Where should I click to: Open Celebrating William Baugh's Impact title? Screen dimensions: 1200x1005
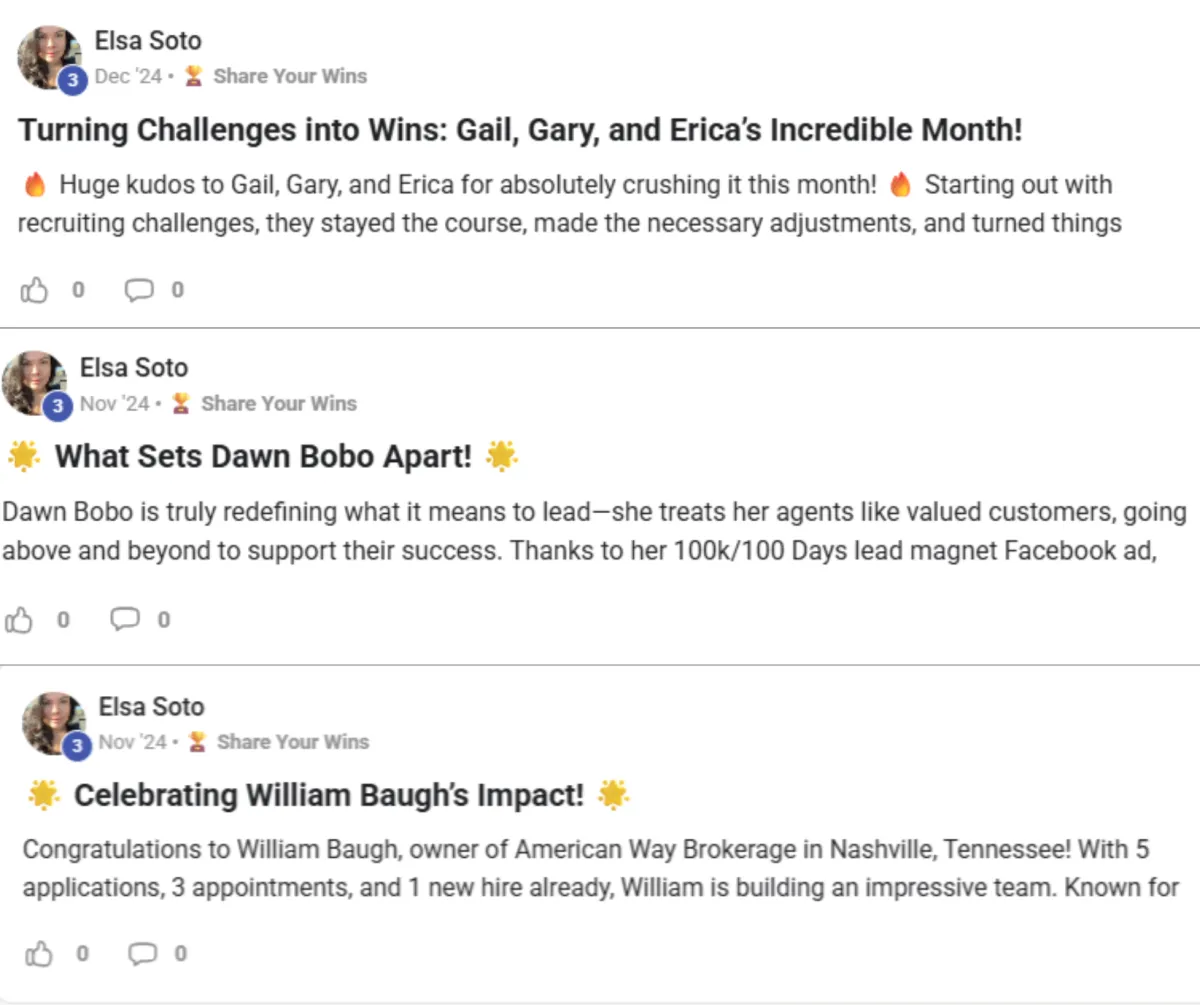click(328, 796)
